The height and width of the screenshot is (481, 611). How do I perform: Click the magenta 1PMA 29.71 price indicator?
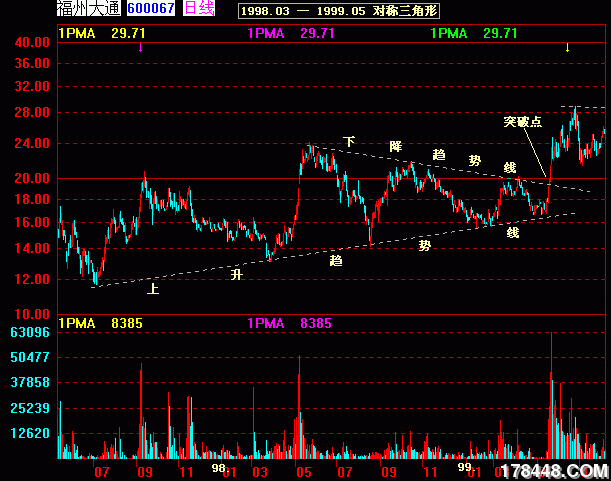coord(291,33)
